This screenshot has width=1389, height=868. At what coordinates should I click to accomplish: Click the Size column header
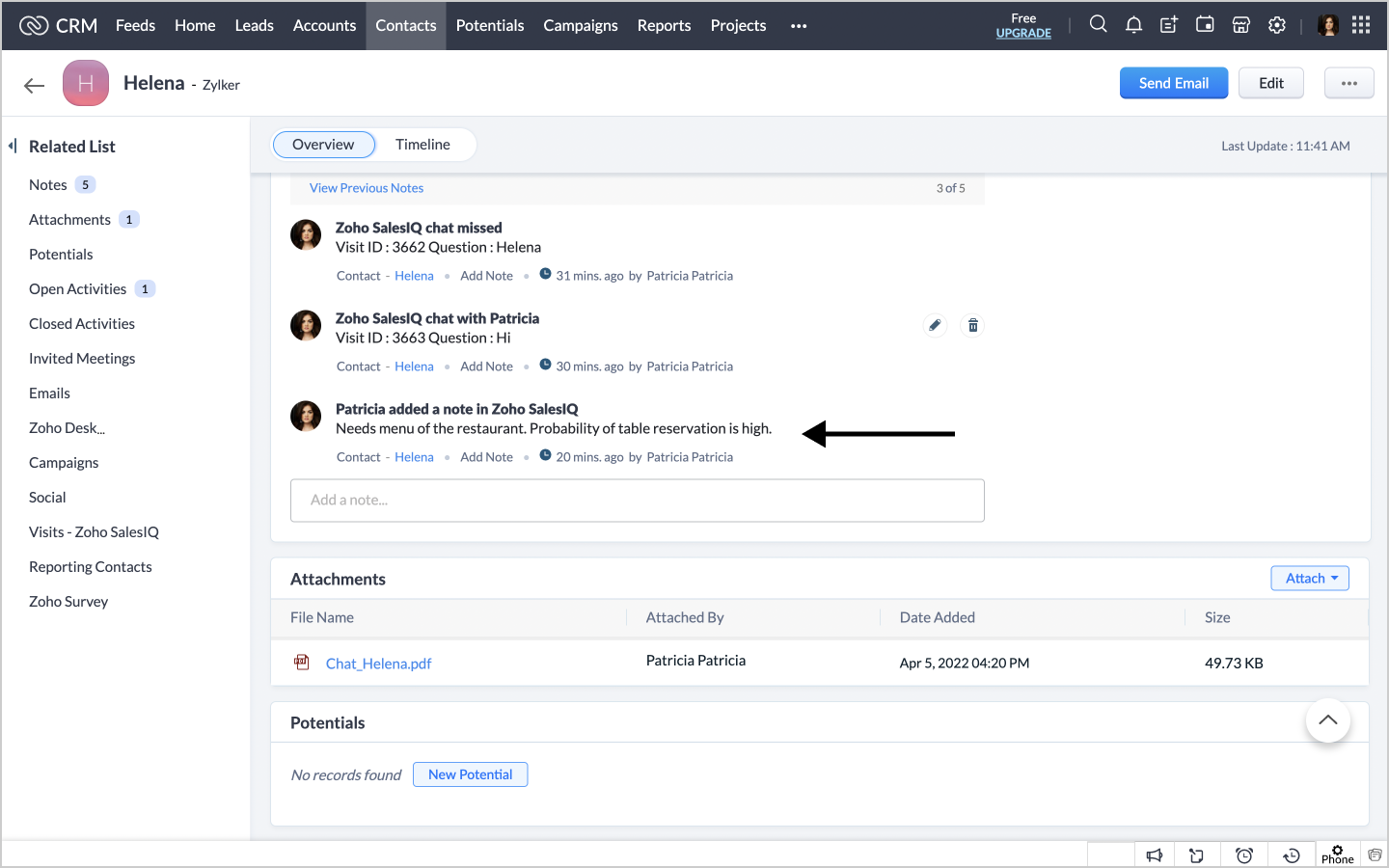[1217, 617]
